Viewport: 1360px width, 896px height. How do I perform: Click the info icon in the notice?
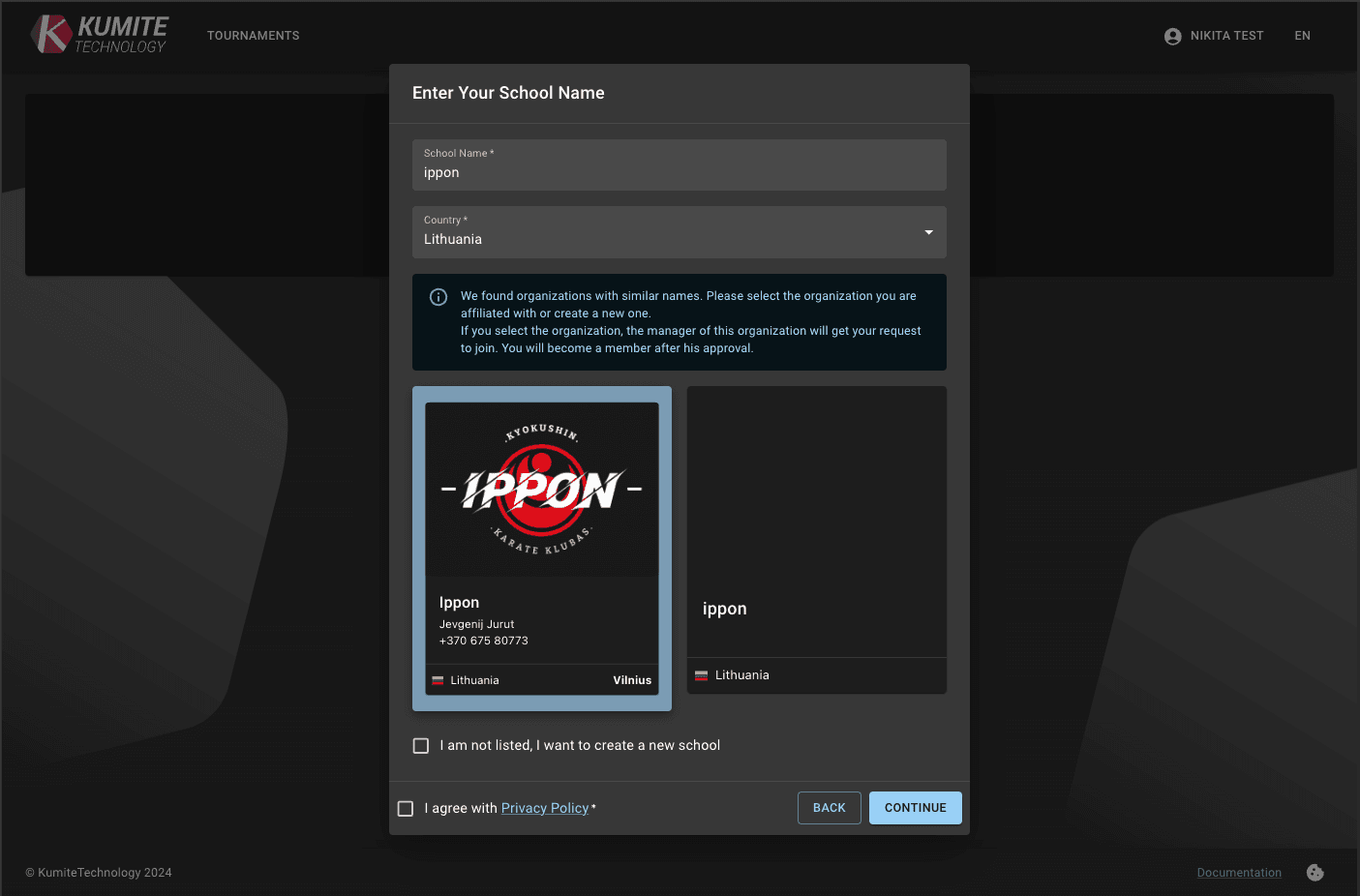tap(438, 297)
